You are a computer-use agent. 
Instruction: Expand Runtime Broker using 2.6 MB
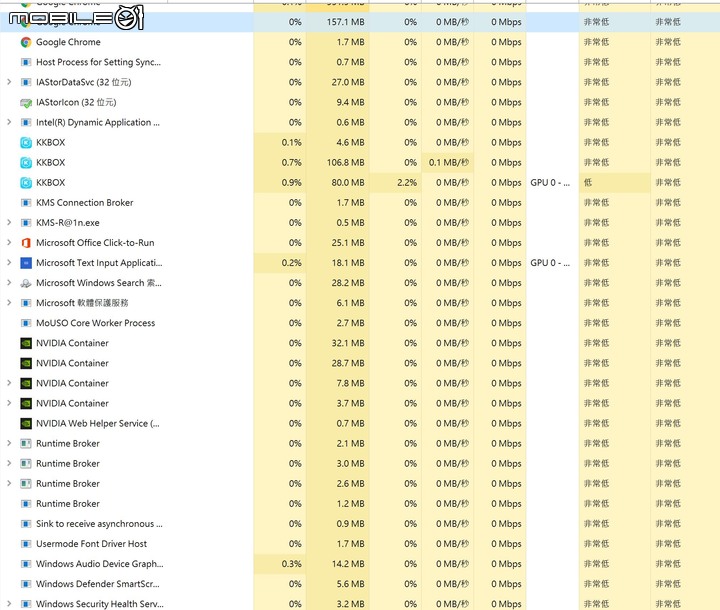point(9,484)
